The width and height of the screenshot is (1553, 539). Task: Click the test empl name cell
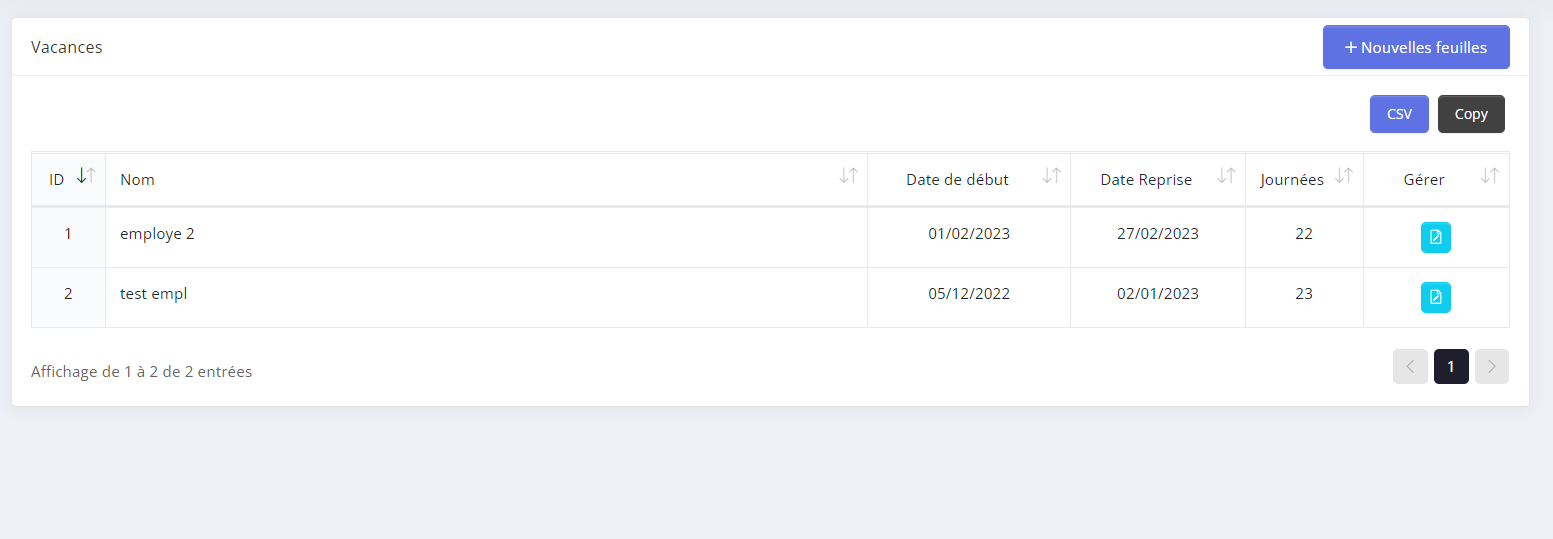coord(154,294)
